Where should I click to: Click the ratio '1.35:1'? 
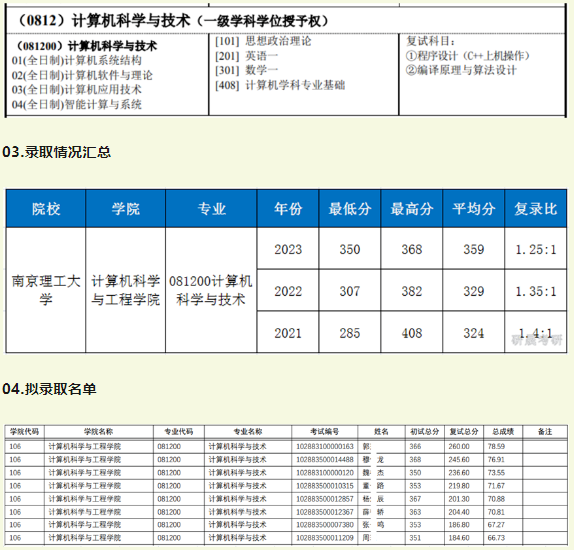coord(536,291)
